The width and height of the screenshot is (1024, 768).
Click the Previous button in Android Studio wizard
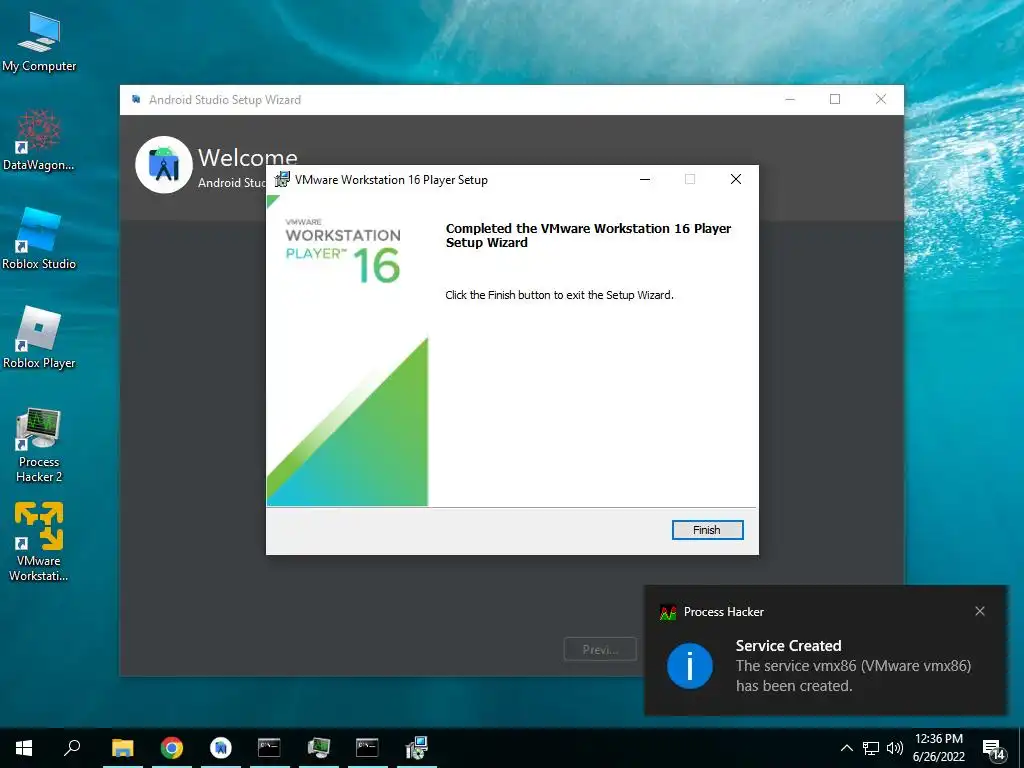(x=600, y=649)
